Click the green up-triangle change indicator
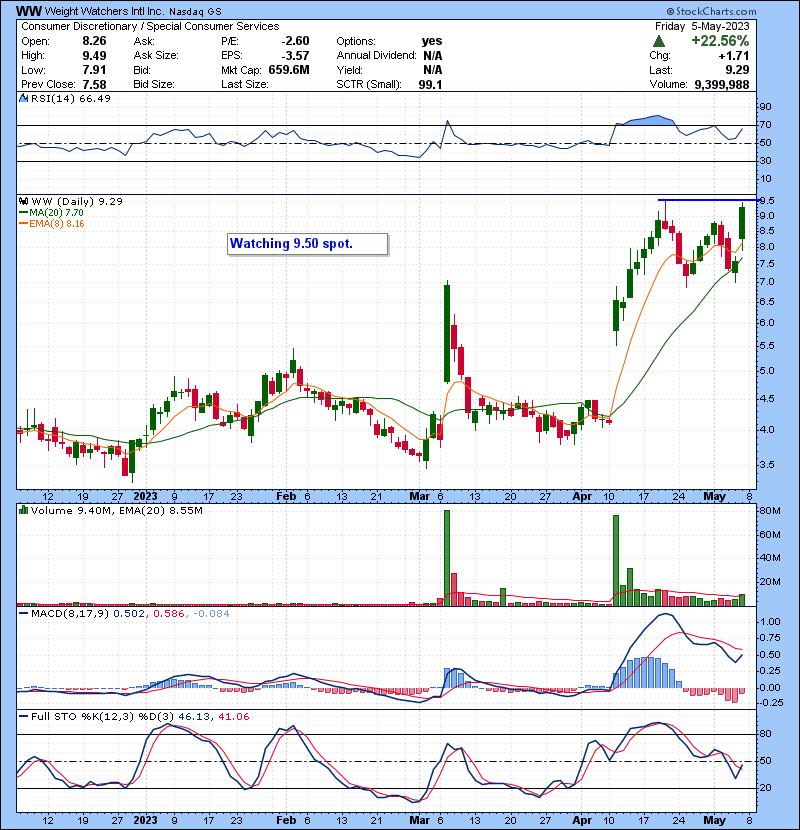This screenshot has height=830, width=800. (x=659, y=41)
